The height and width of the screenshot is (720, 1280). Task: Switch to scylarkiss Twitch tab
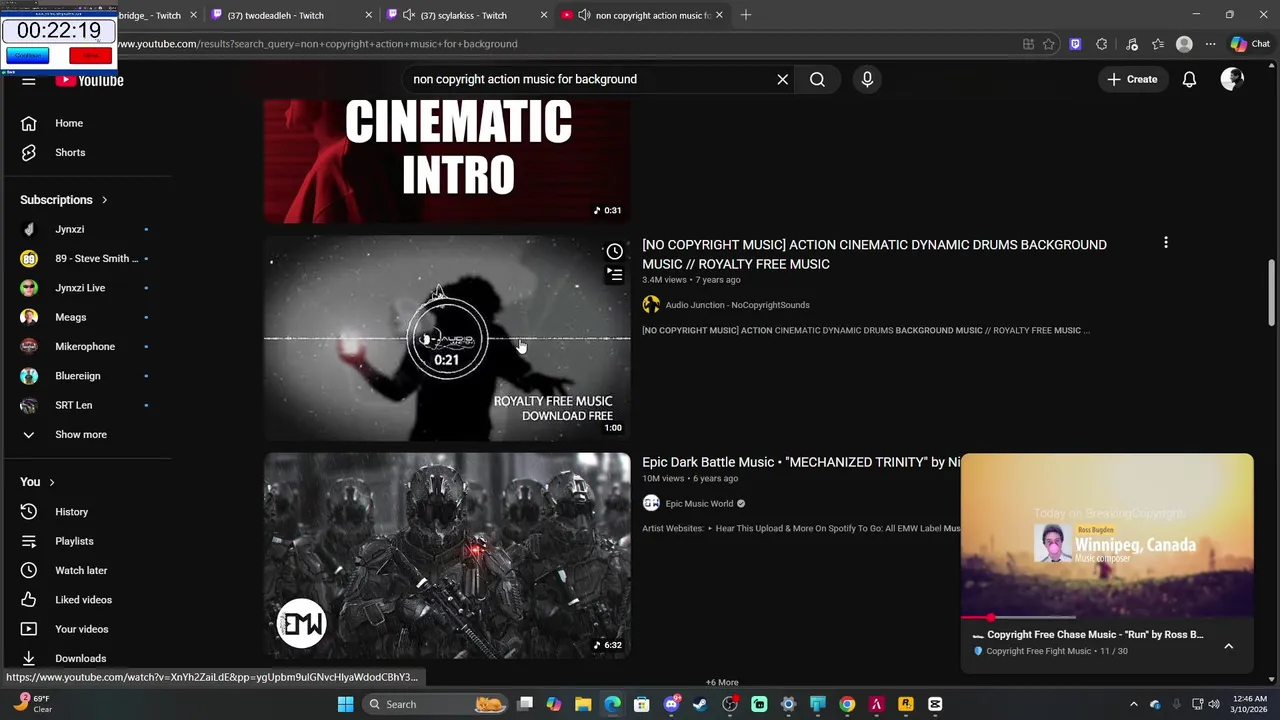(463, 15)
